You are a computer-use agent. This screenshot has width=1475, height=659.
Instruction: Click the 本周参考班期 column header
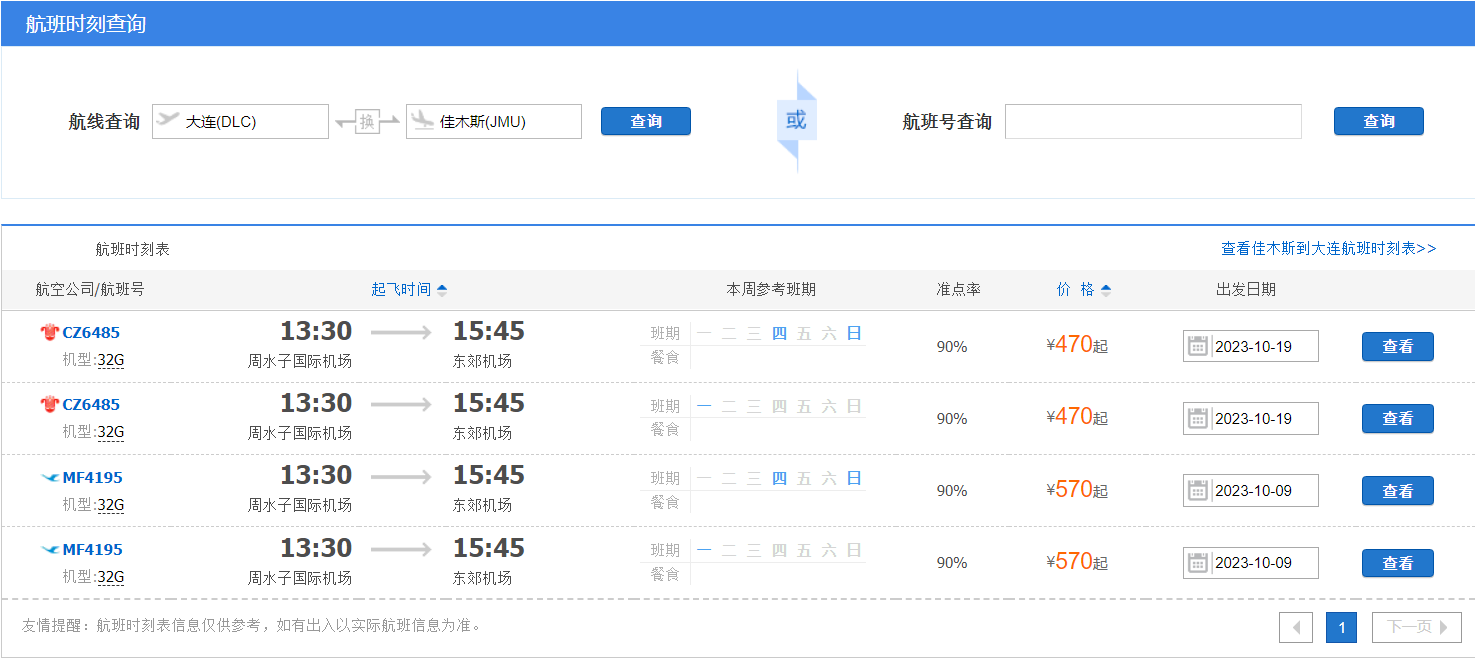pos(771,289)
